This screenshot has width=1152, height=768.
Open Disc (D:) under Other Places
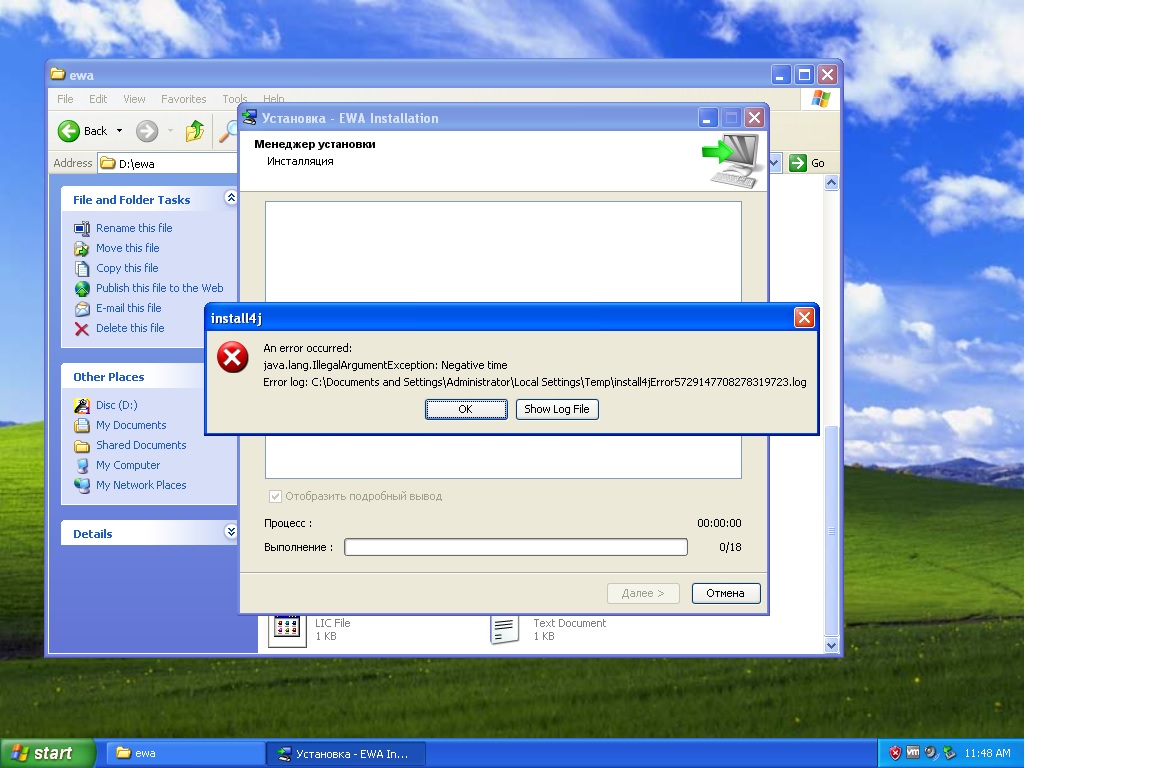(x=116, y=405)
